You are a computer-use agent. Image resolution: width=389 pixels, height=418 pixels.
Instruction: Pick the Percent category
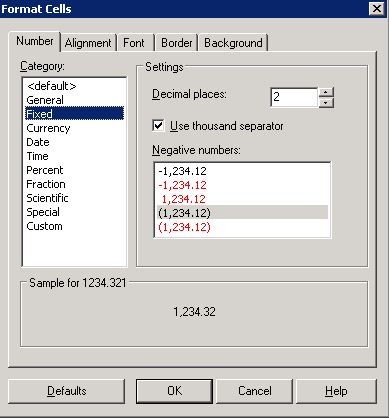[x=74, y=170]
